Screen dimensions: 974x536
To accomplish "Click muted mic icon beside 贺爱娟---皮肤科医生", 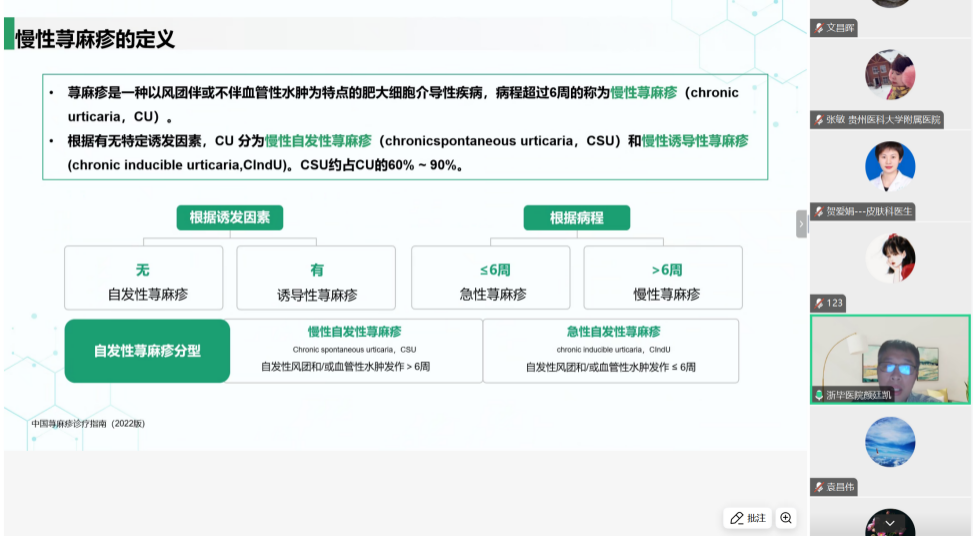I will (x=819, y=212).
